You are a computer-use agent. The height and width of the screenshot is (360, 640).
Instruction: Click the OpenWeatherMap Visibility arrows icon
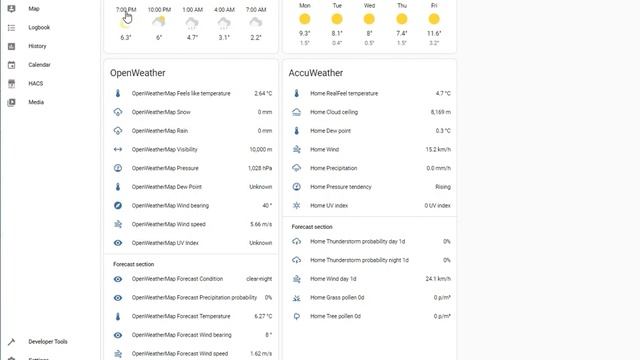pos(118,149)
